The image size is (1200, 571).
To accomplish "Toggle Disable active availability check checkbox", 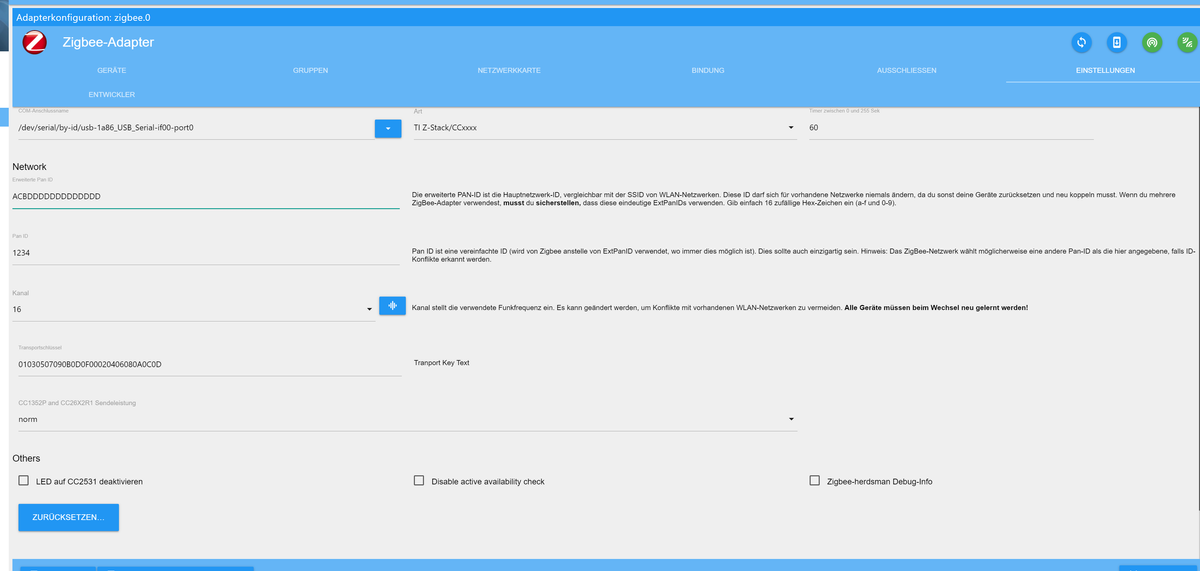I will coord(419,481).
